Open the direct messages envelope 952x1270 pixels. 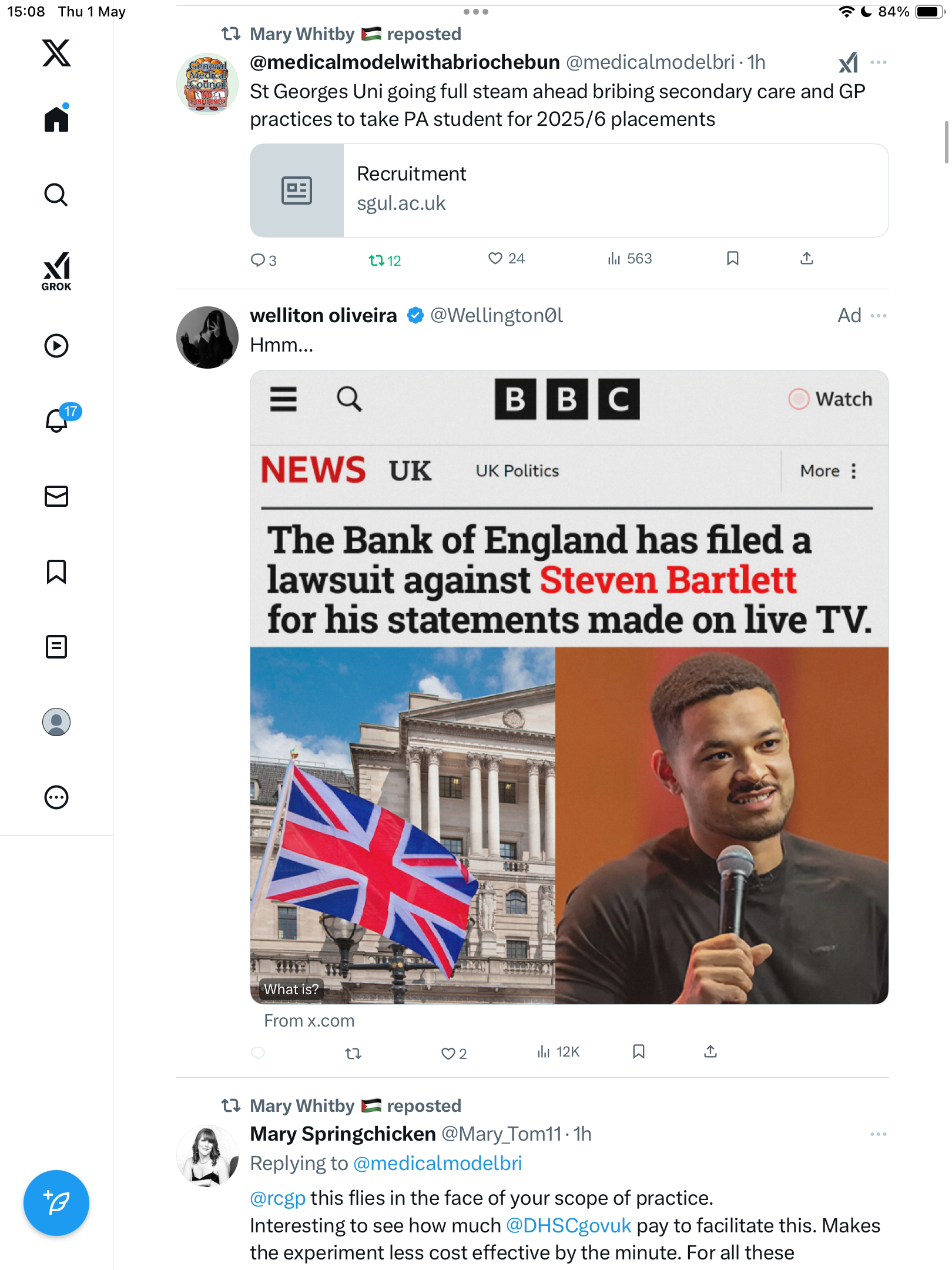[56, 496]
